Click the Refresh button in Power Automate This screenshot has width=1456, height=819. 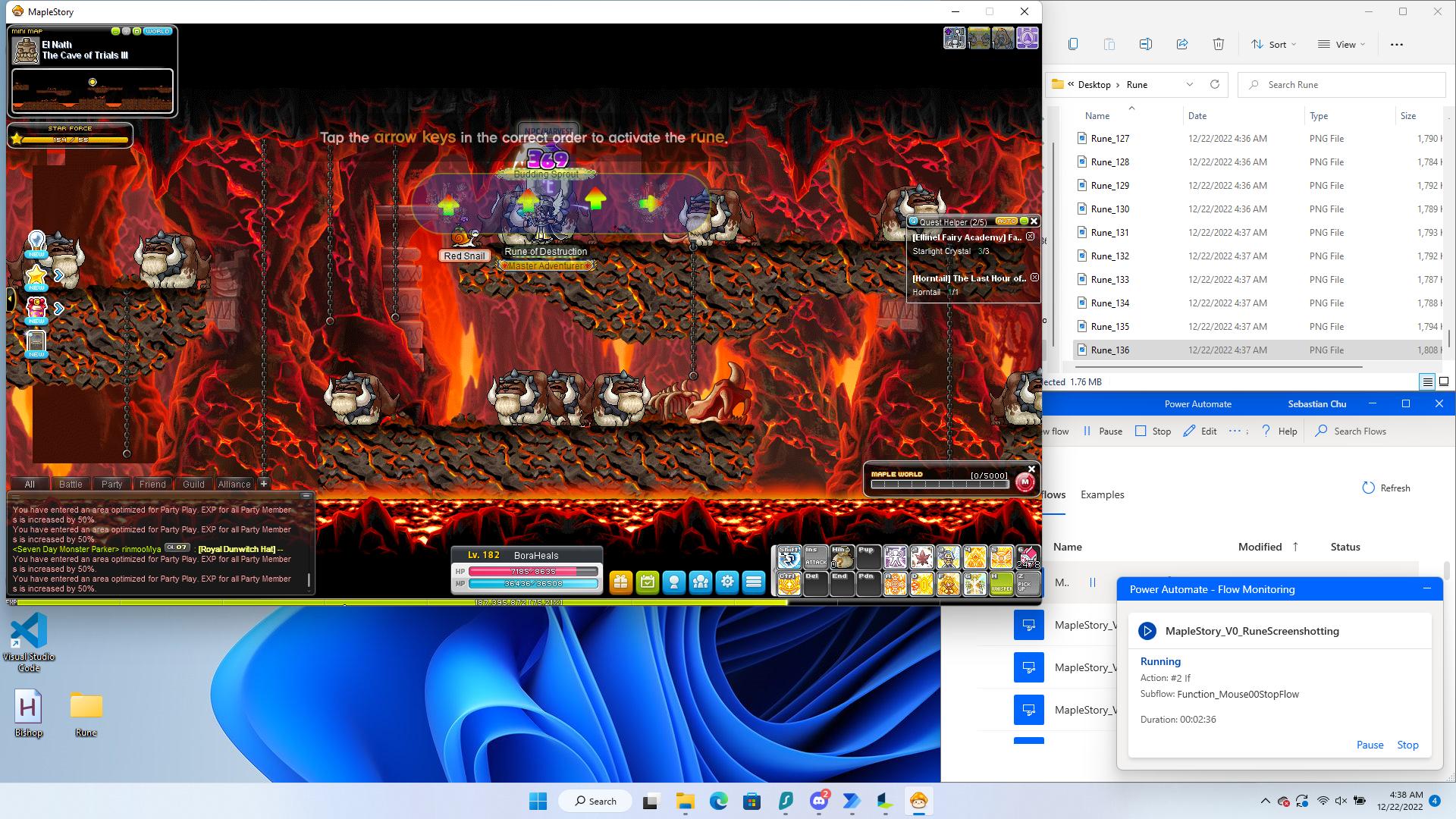(1386, 488)
